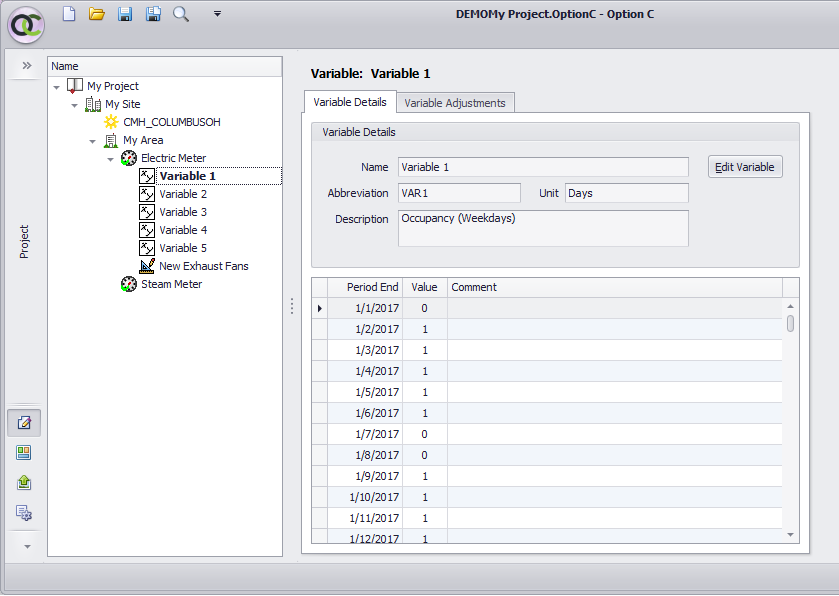Click the Comment column header
The image size is (839, 596).
tap(615, 287)
